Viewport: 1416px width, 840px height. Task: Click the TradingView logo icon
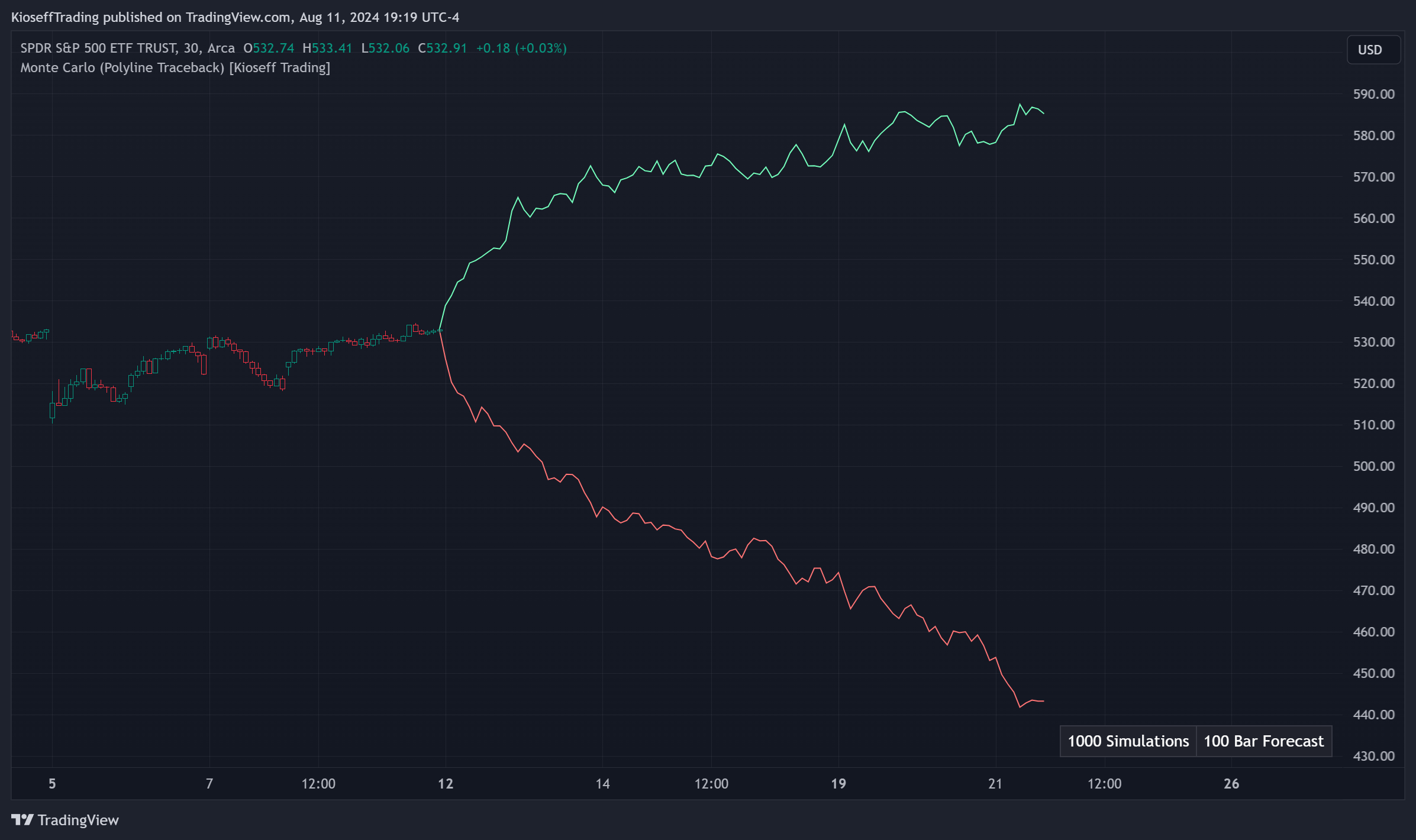coord(22,820)
